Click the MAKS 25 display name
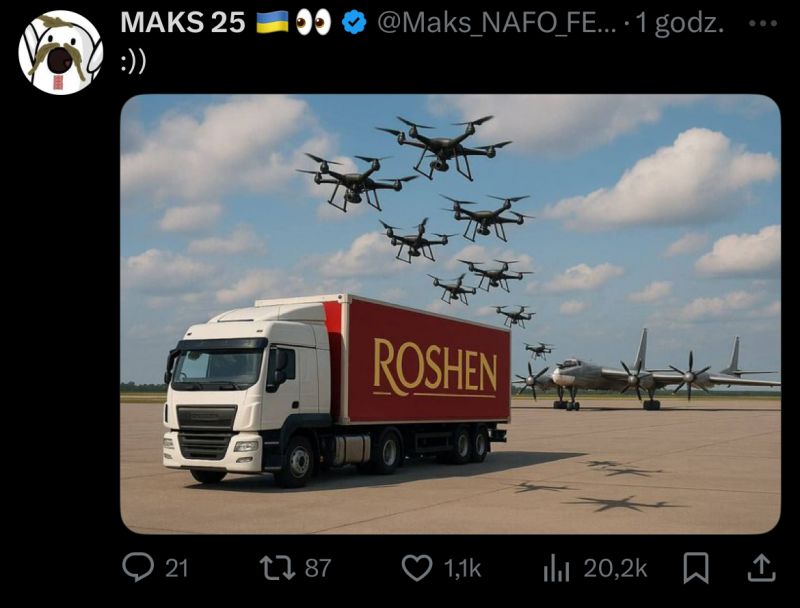Viewport: 800px width, 608px height. [x=183, y=23]
